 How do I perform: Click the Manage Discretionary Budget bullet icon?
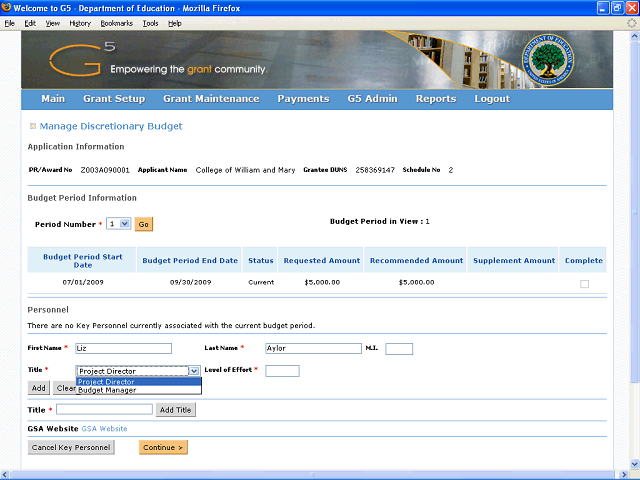[32, 127]
